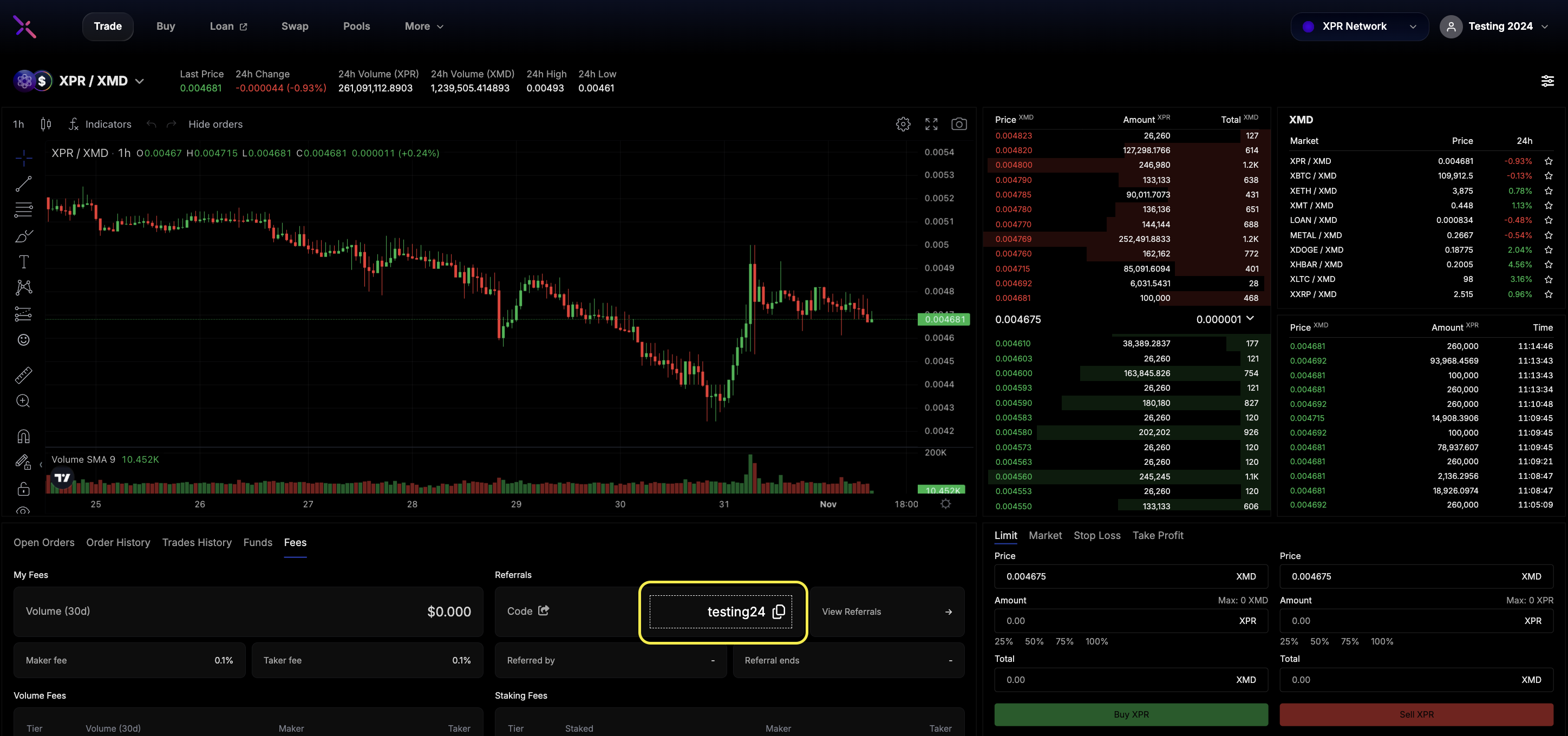Open the XPR Network dropdown
The height and width of the screenshot is (736, 1568).
pyautogui.click(x=1358, y=27)
